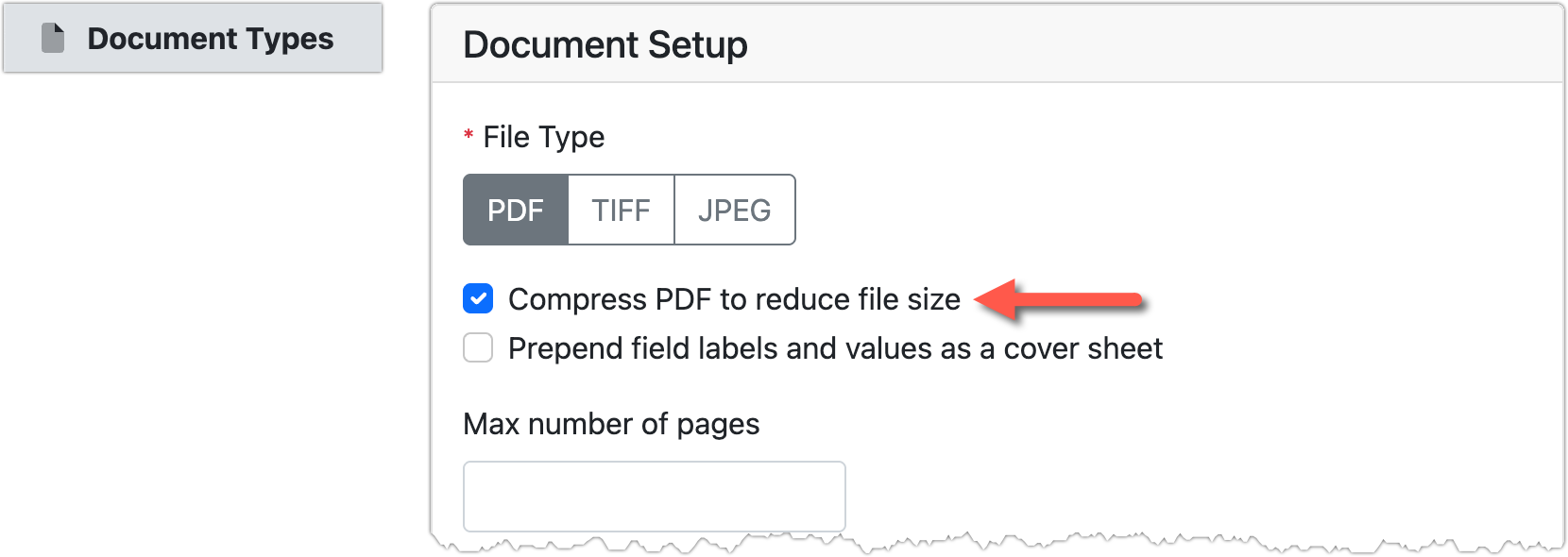
Task: Enable prepending field labels as cover sheet
Action: coord(479,347)
